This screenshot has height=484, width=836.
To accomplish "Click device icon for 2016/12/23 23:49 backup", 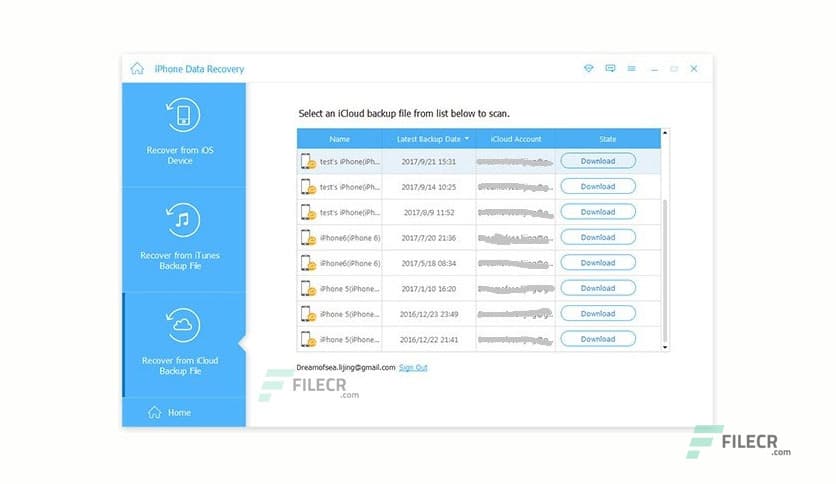I will pyautogui.click(x=308, y=314).
